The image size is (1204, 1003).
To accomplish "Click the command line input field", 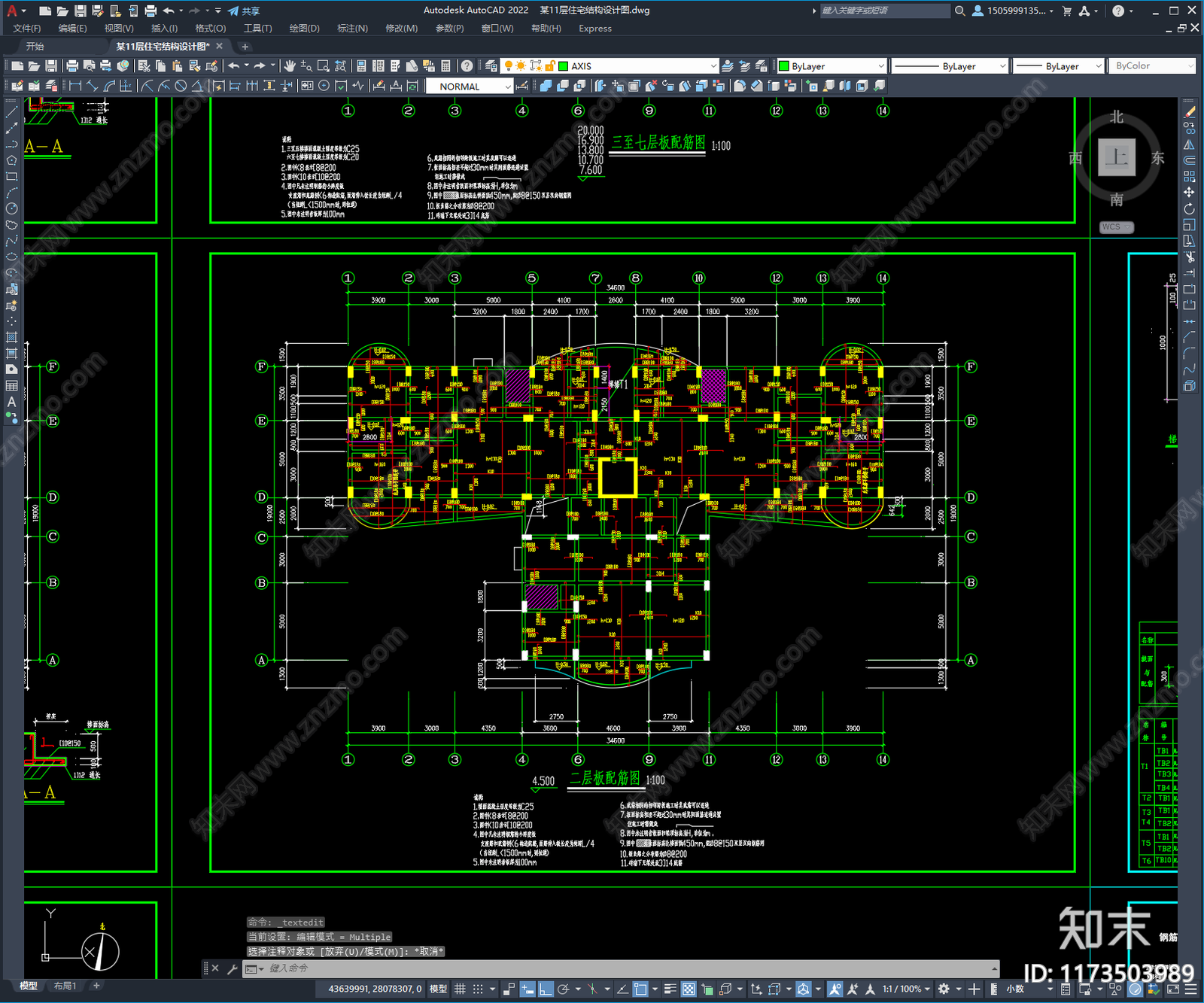I will tap(628, 968).
